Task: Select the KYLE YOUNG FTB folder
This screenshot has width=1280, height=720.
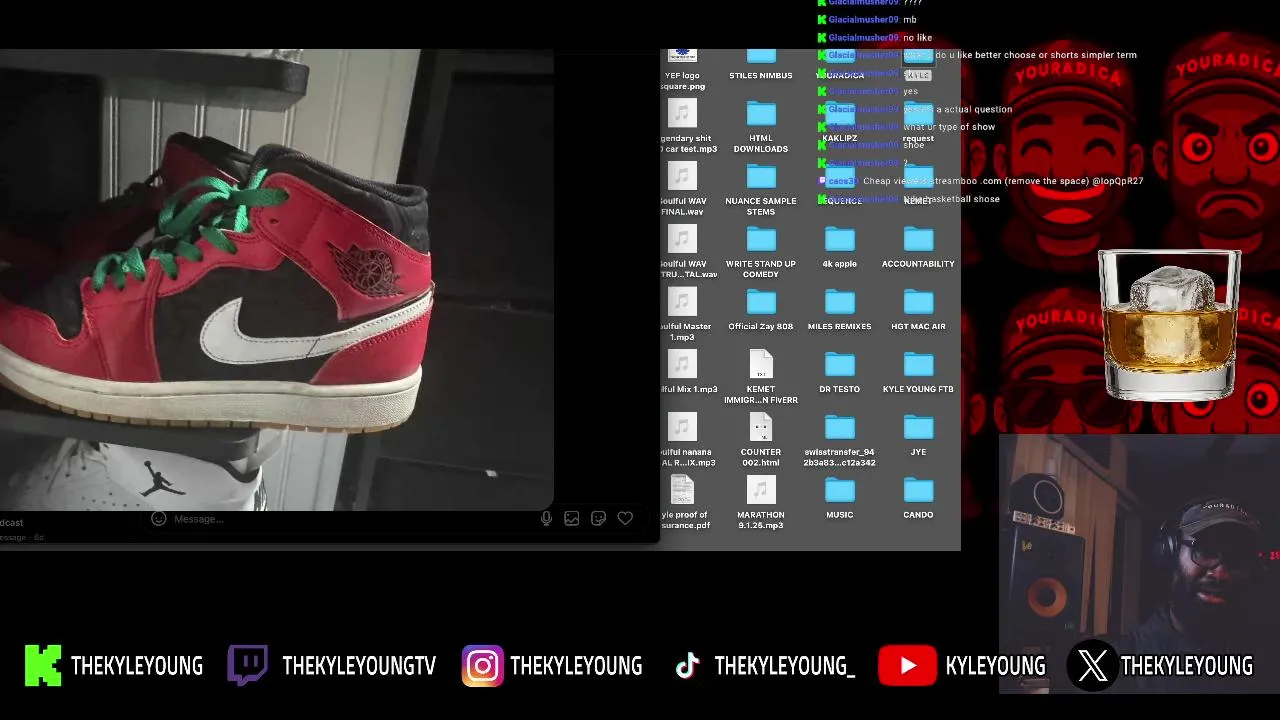Action: pyautogui.click(x=918, y=374)
